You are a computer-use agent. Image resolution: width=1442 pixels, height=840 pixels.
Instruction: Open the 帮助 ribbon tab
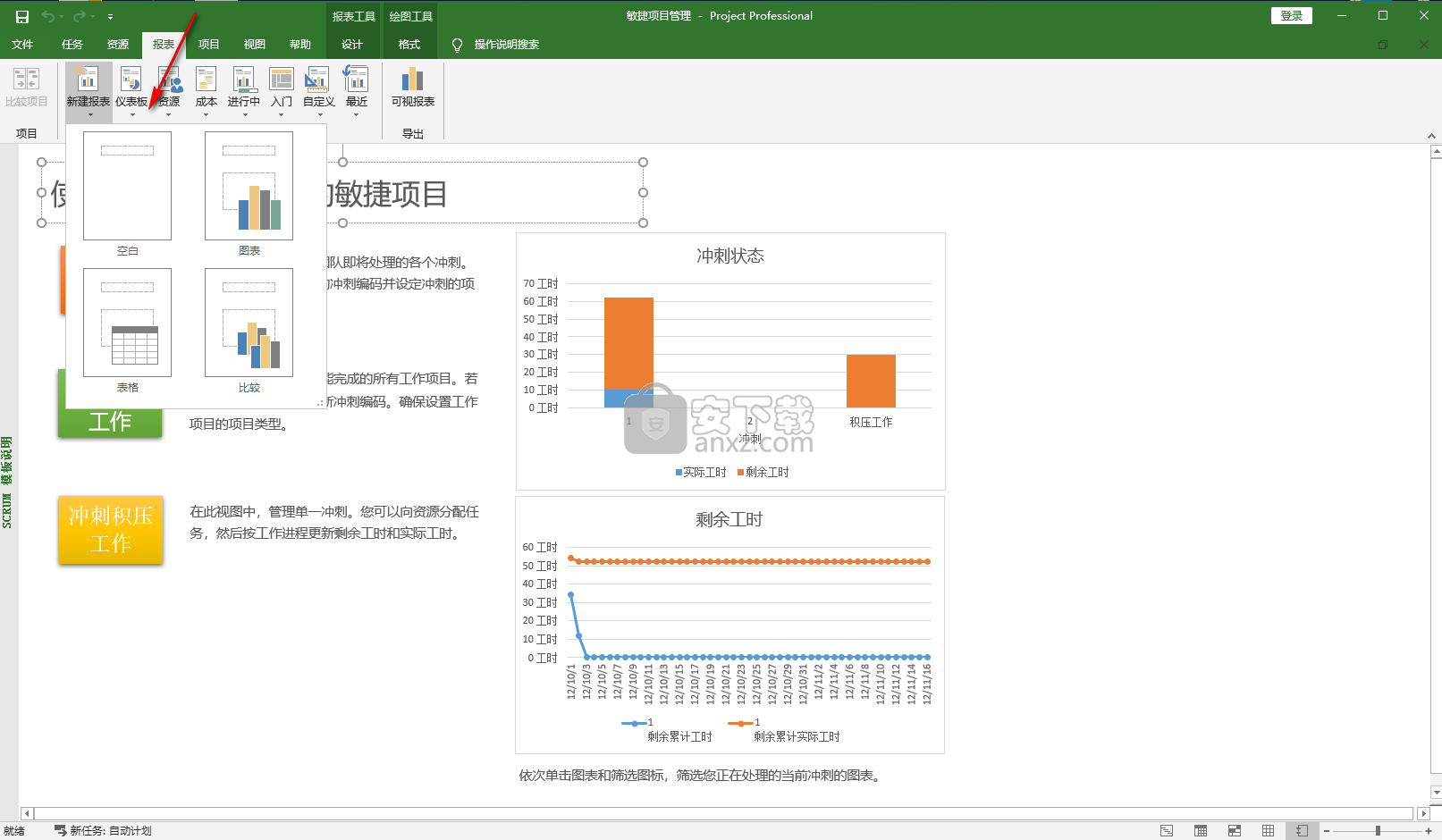point(300,45)
